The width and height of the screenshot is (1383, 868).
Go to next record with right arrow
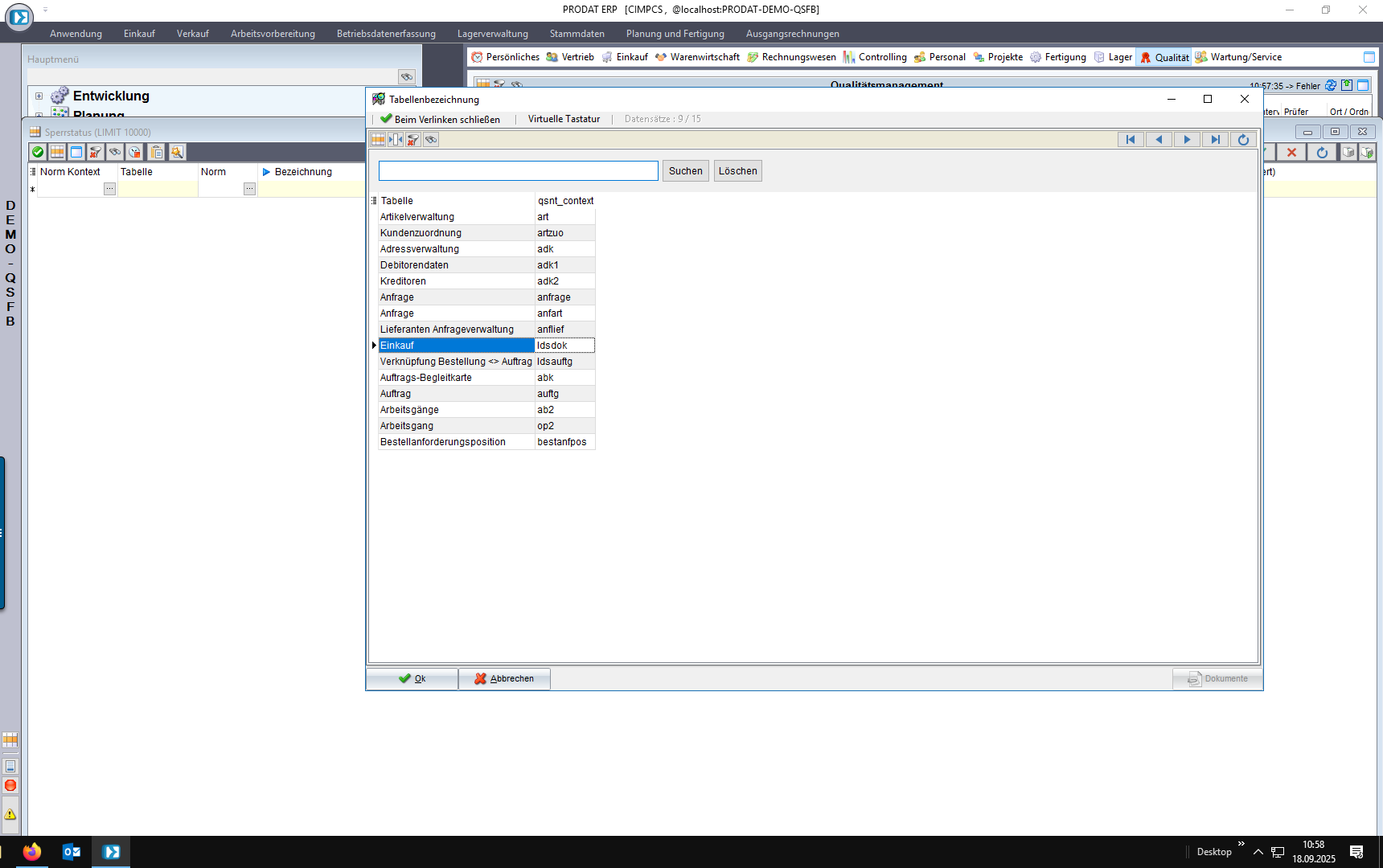click(1187, 140)
